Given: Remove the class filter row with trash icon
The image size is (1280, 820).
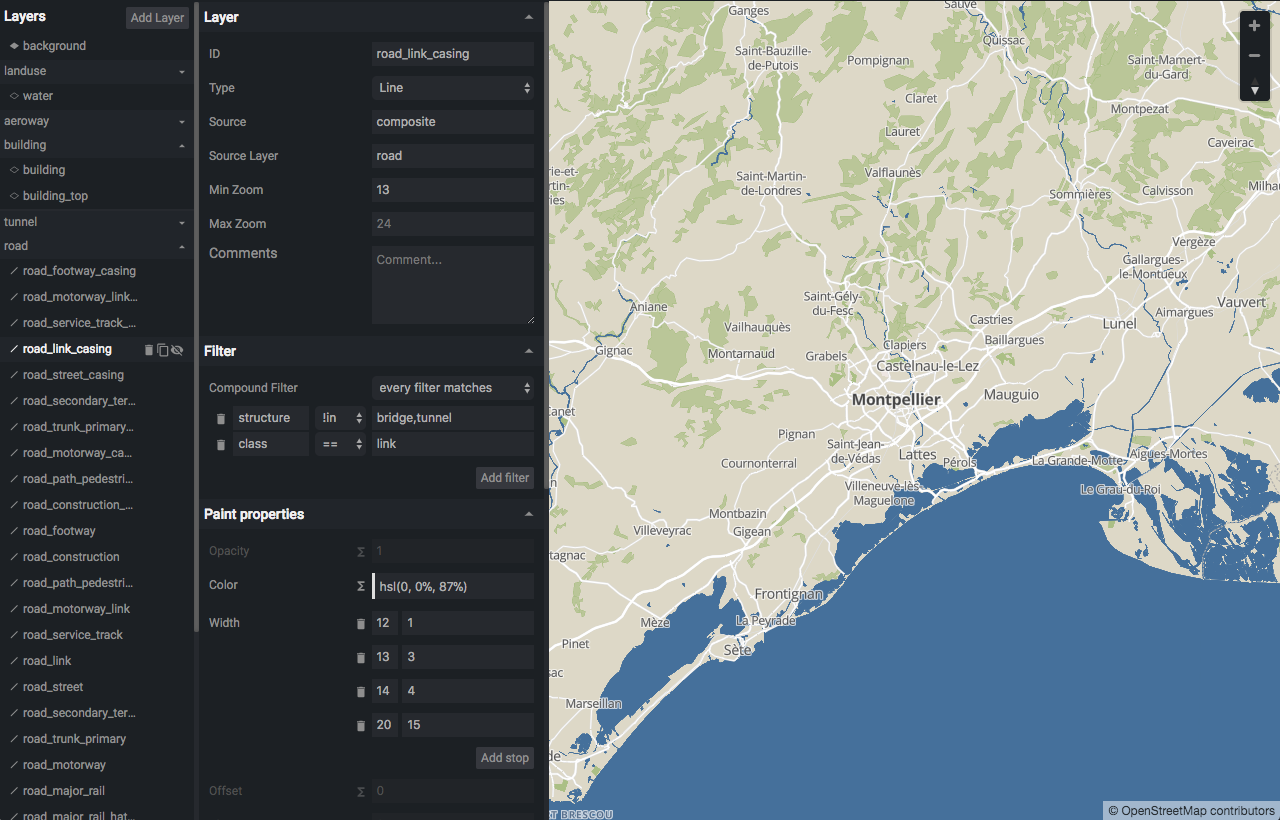Looking at the screenshot, I should [x=221, y=444].
